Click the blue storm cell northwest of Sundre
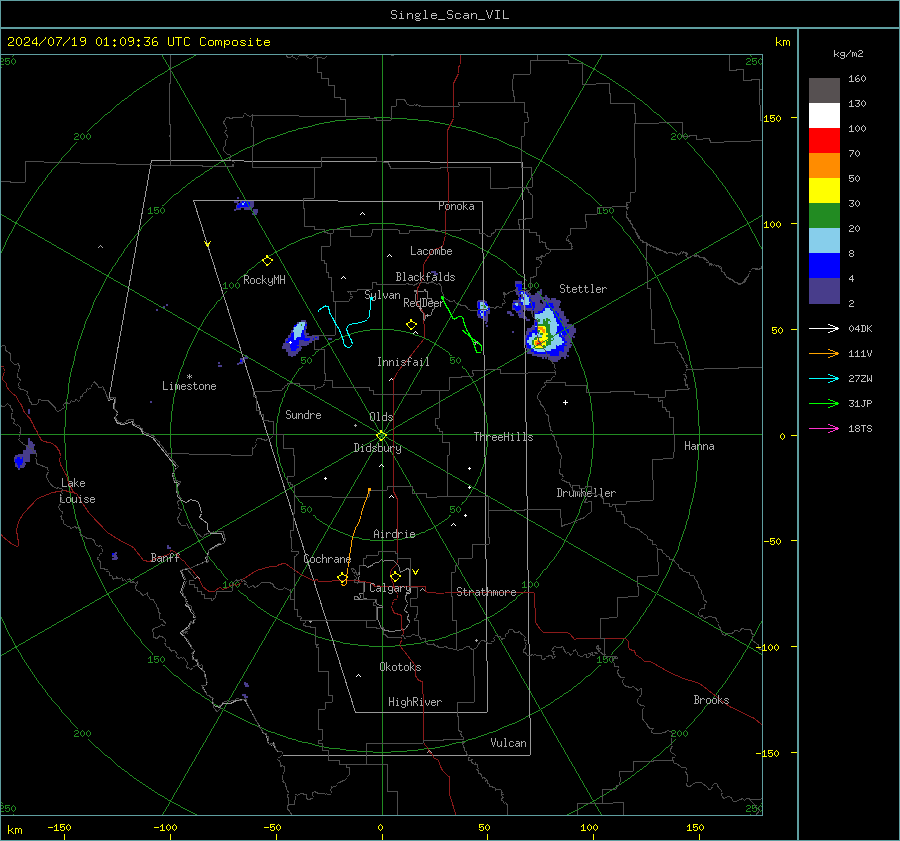 [x=298, y=336]
